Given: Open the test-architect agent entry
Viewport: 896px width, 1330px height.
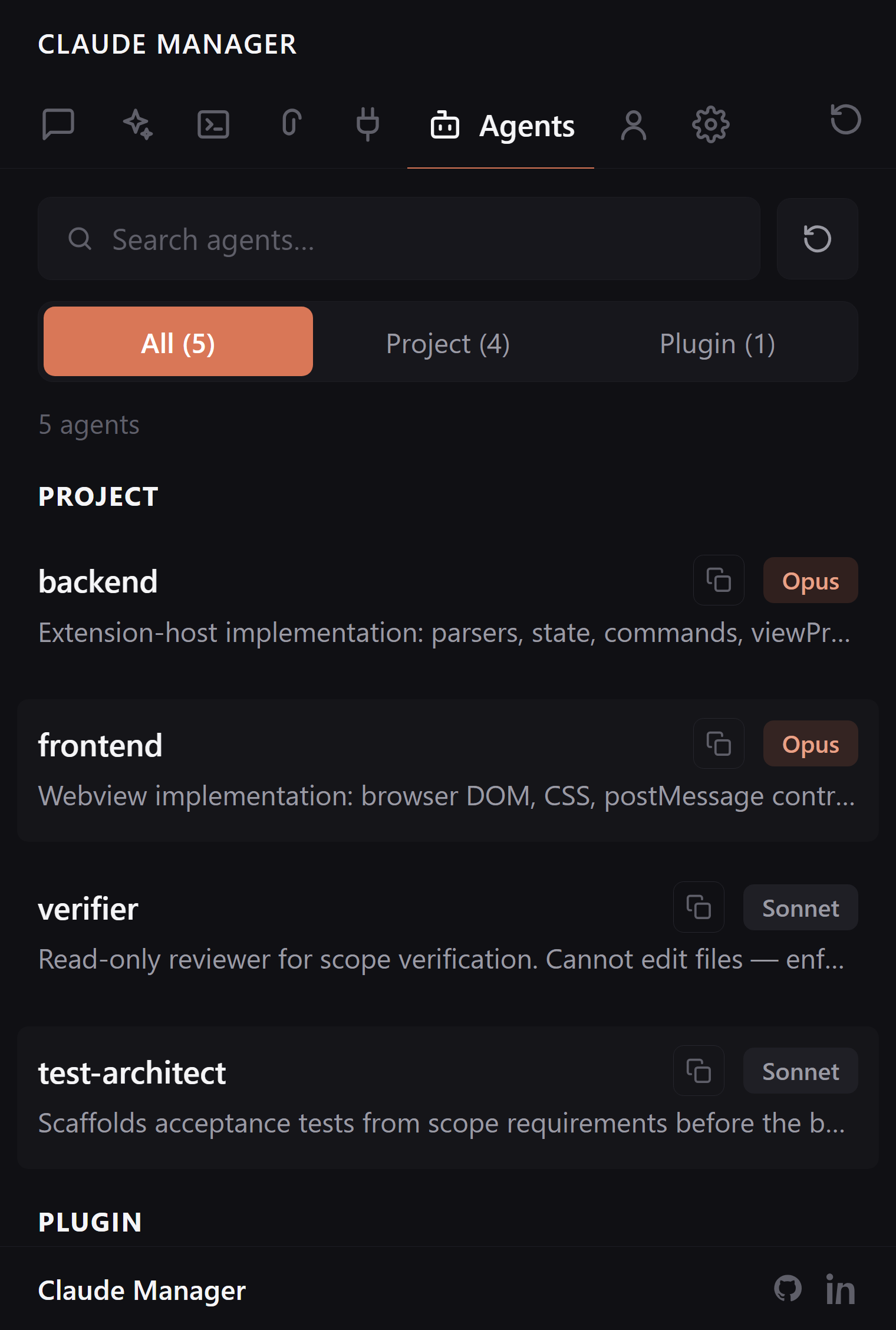Looking at the screenshot, I should click(448, 1098).
